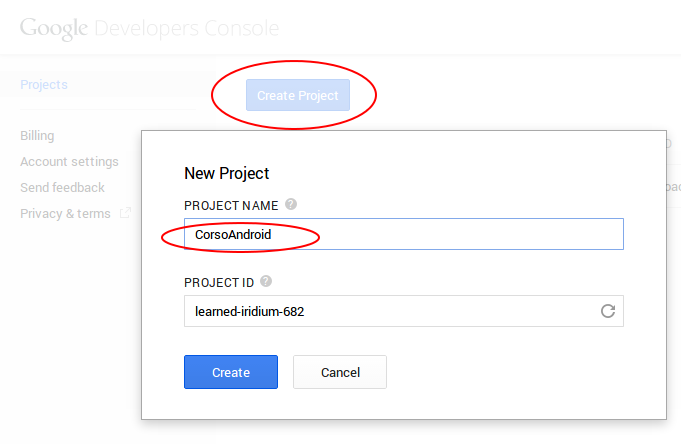Click the Developers Console title text
681x444 pixels.
click(x=186, y=28)
